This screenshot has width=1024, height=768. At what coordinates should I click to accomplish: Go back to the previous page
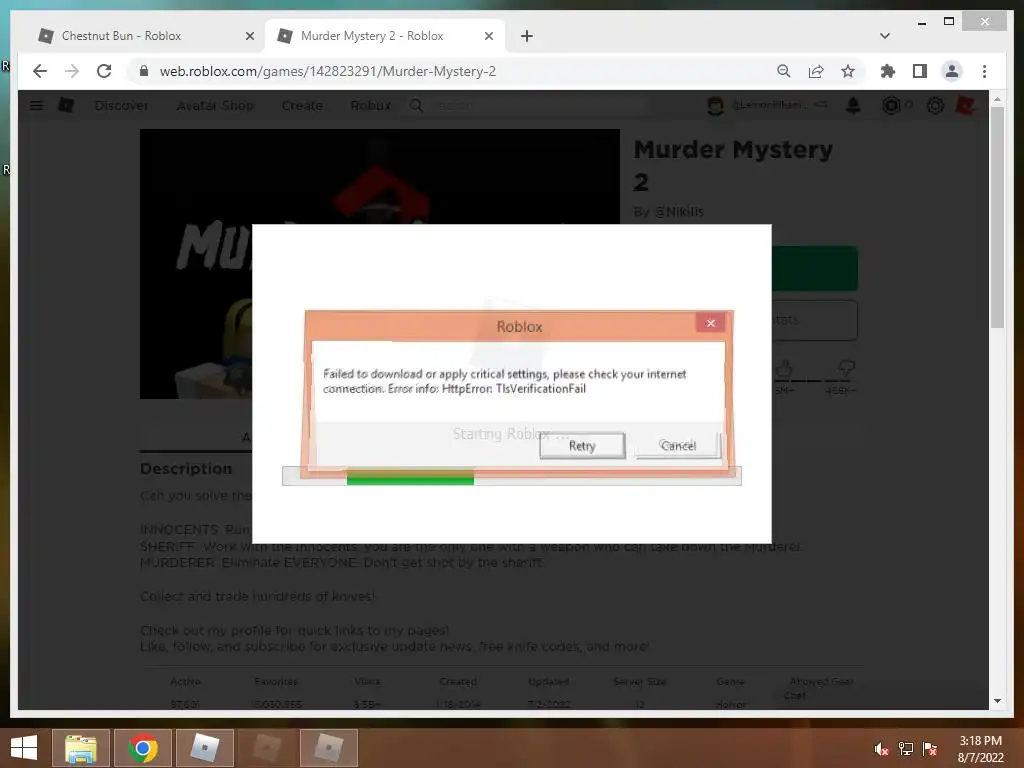tap(40, 71)
